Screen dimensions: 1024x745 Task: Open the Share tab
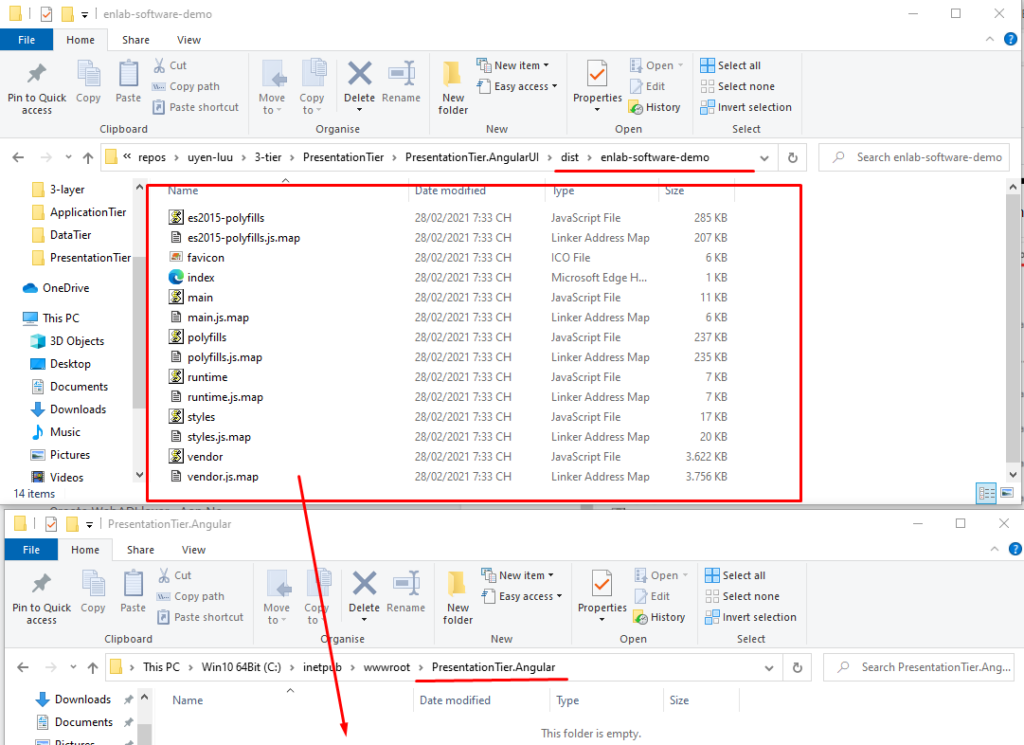135,40
